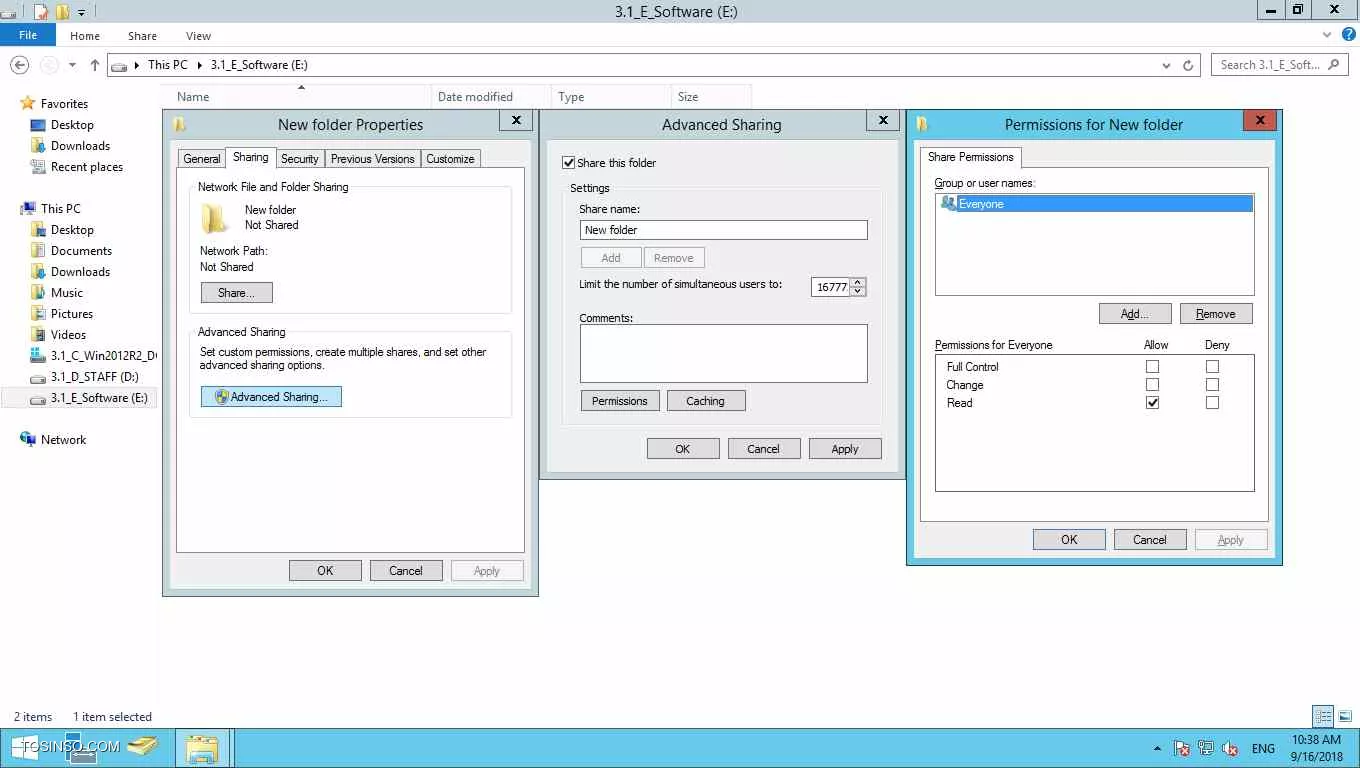Click OK in New folder Properties
1360x768 pixels.
click(325, 571)
